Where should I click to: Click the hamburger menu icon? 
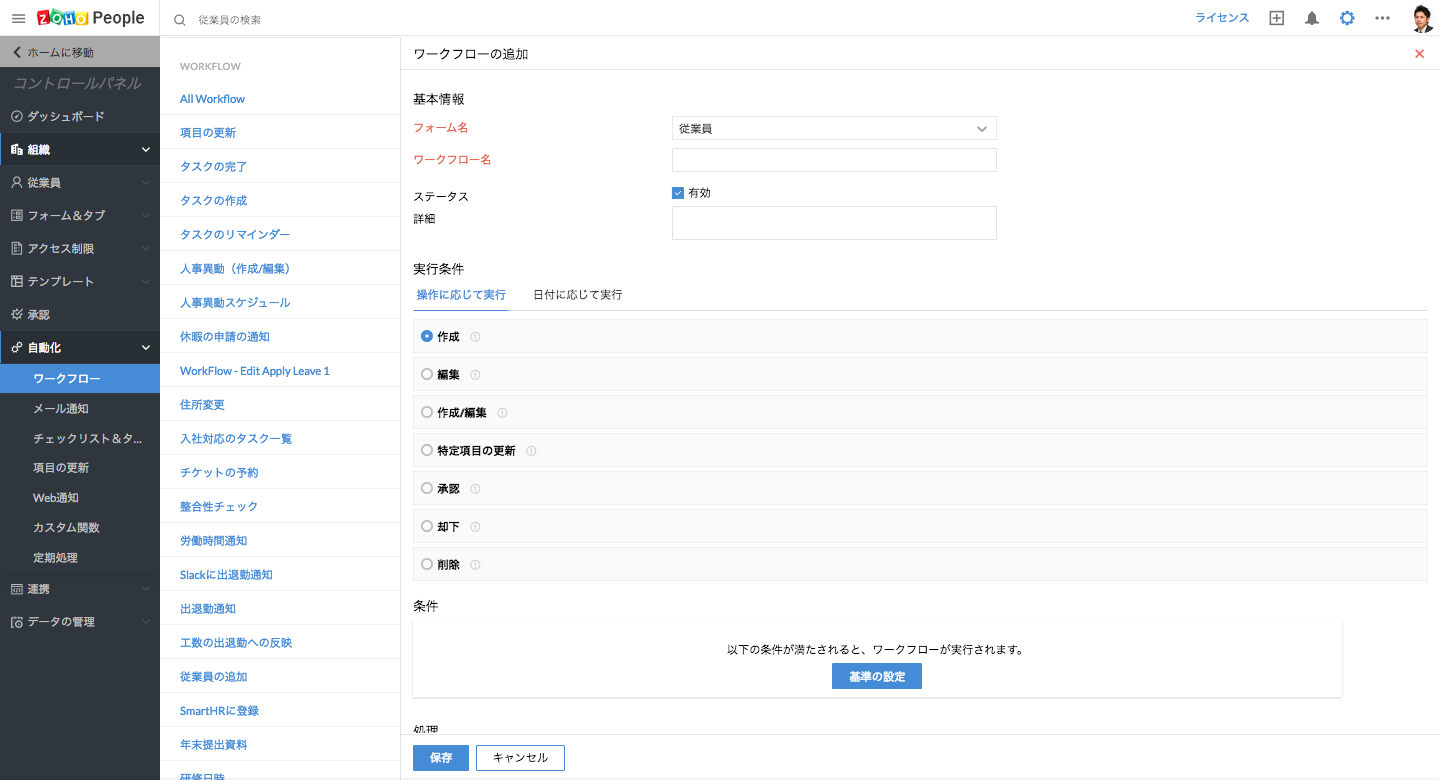(x=18, y=19)
